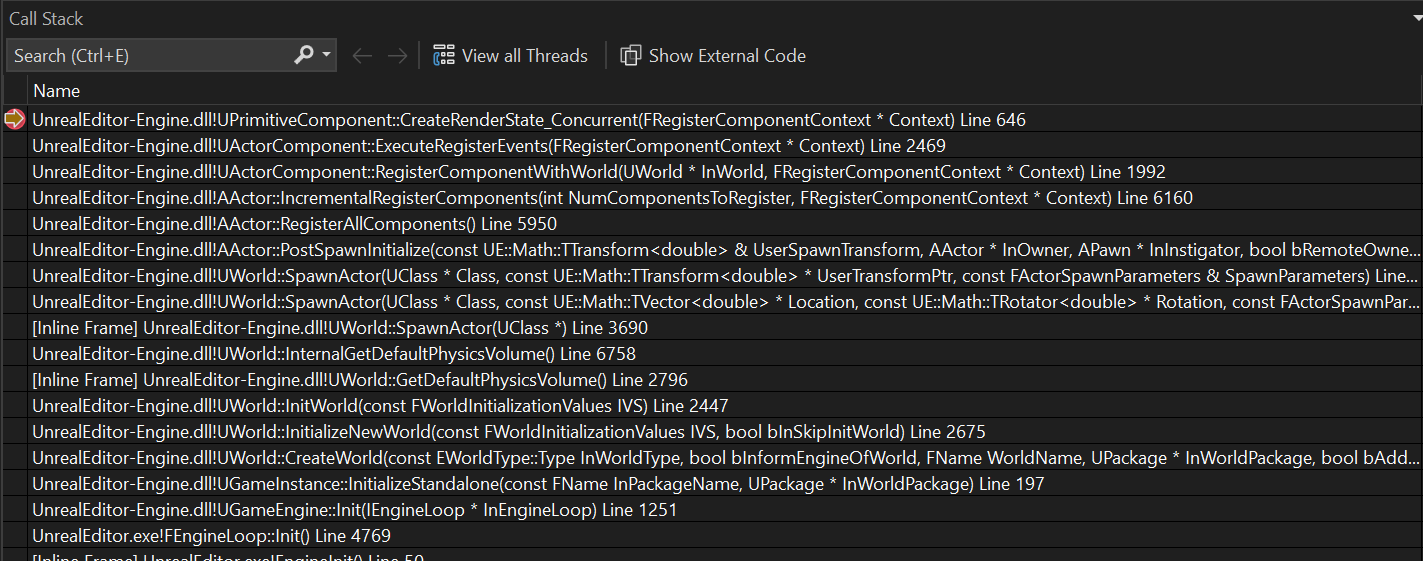Go to previous search result arrow
The height and width of the screenshot is (561, 1423).
pyautogui.click(x=362, y=56)
